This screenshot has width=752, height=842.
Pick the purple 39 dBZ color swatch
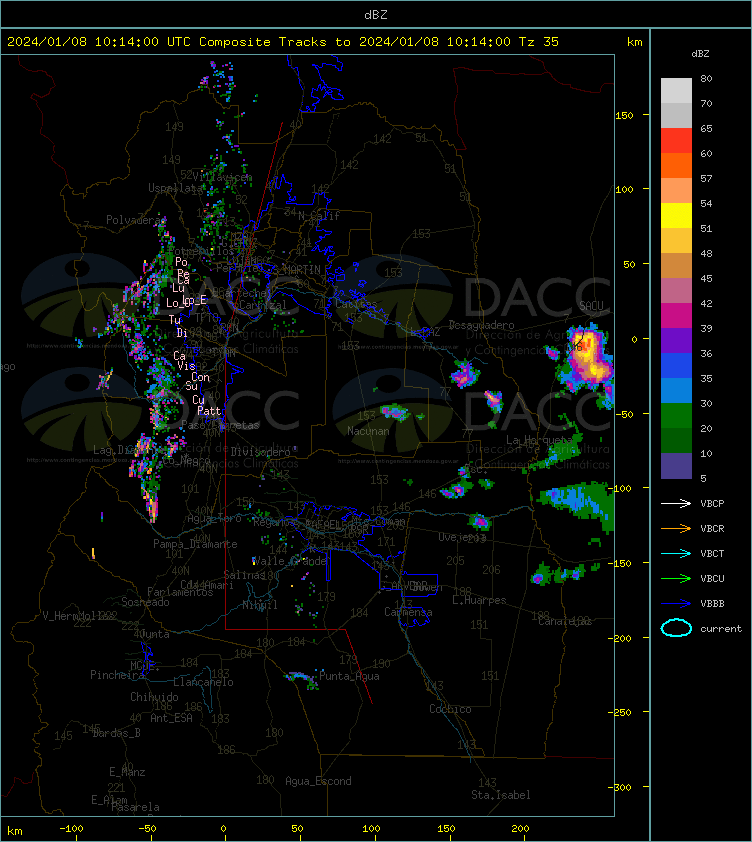676,340
